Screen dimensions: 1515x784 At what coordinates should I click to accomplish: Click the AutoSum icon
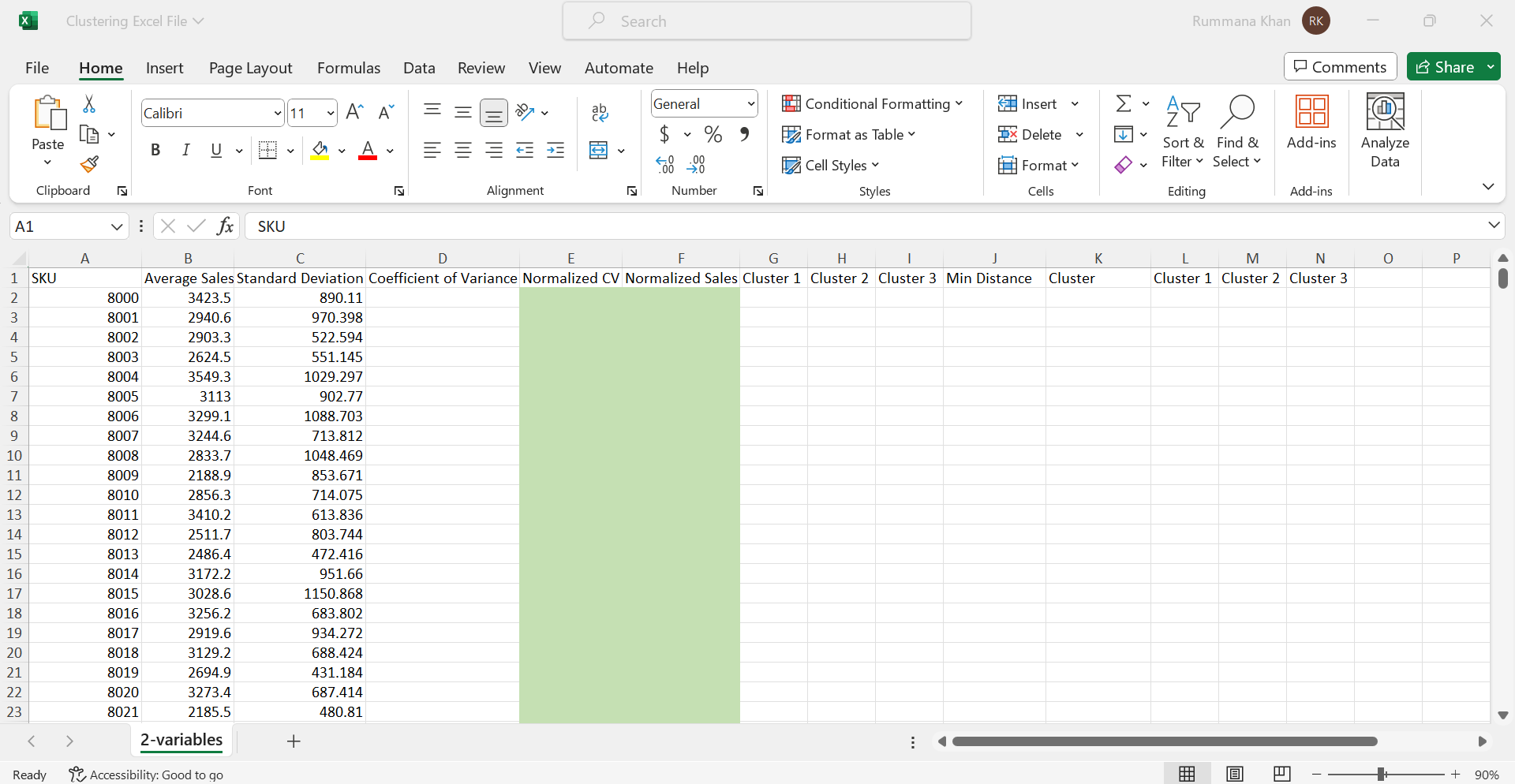pyautogui.click(x=1125, y=103)
